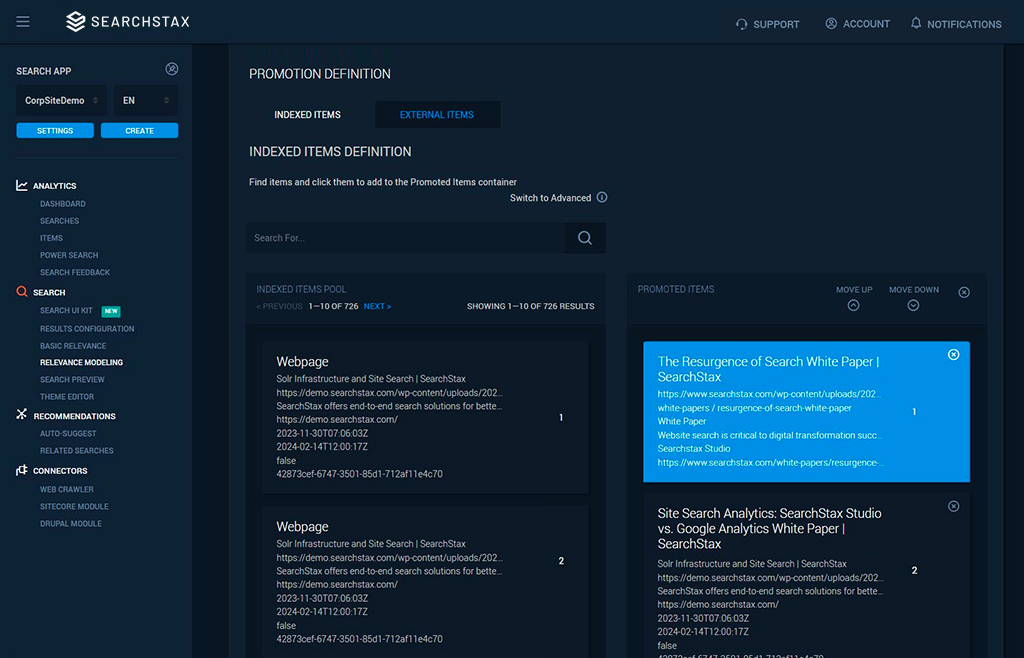Select the Indexed Items tab
The height and width of the screenshot is (658, 1024).
pyautogui.click(x=308, y=115)
